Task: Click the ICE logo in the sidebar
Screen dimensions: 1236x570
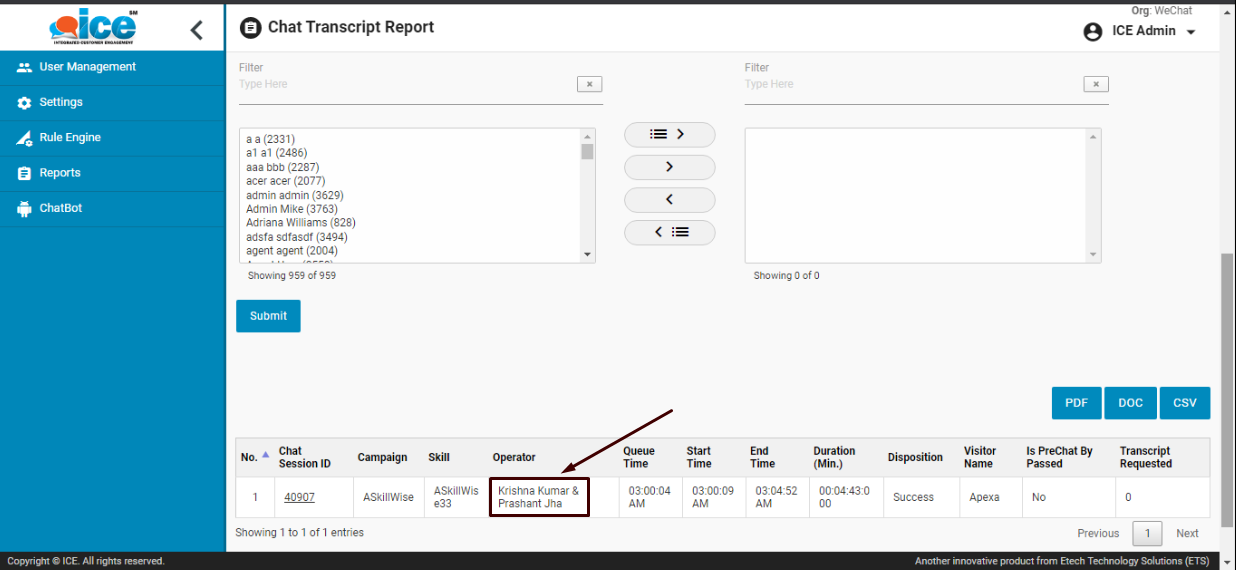Action: [x=92, y=26]
